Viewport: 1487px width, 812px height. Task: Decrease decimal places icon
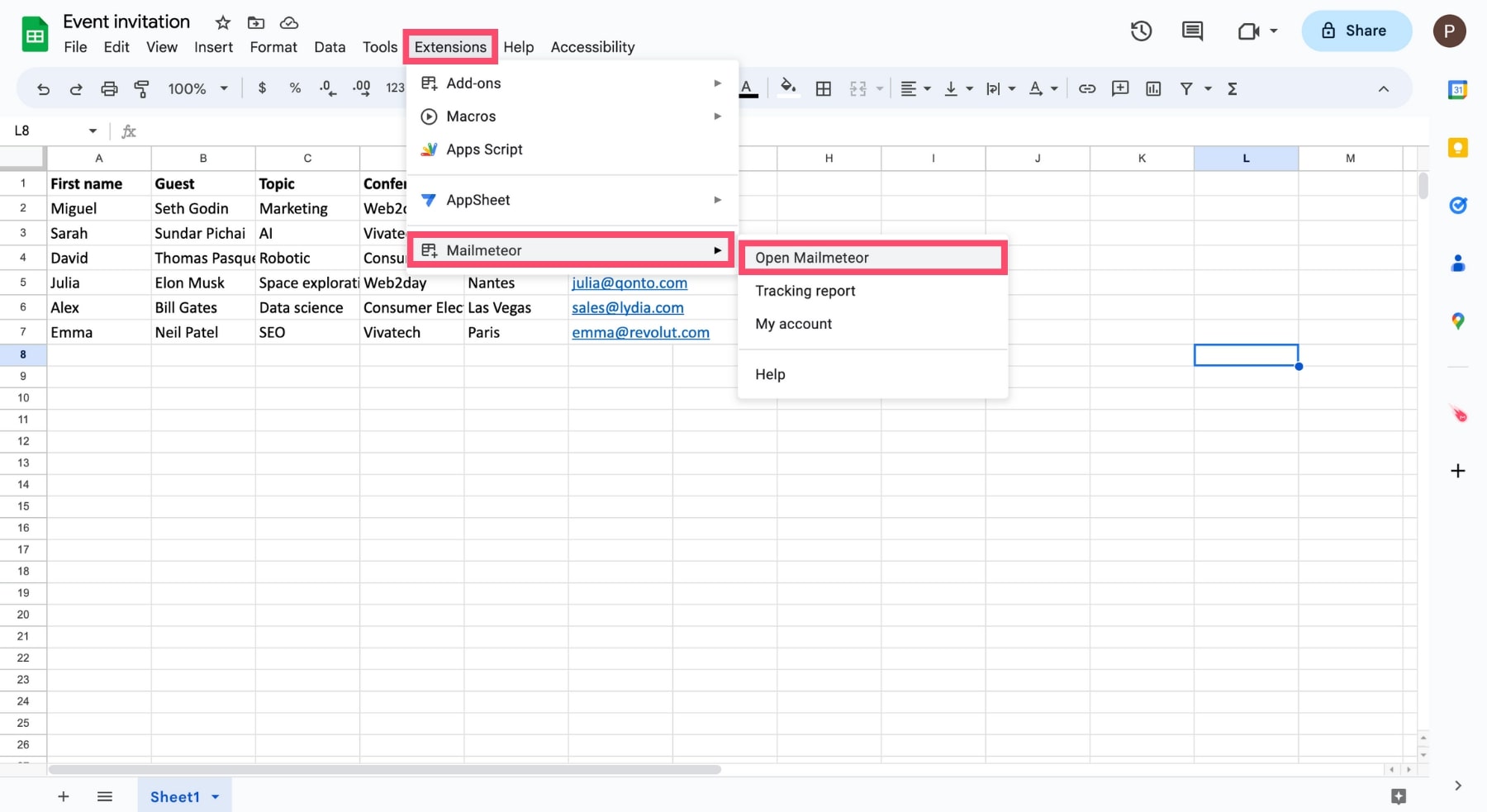click(328, 88)
